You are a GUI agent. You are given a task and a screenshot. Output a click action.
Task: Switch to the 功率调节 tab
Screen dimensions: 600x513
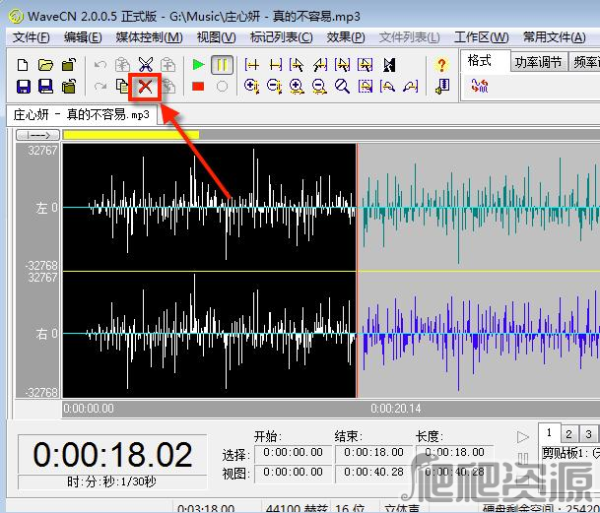(x=540, y=62)
